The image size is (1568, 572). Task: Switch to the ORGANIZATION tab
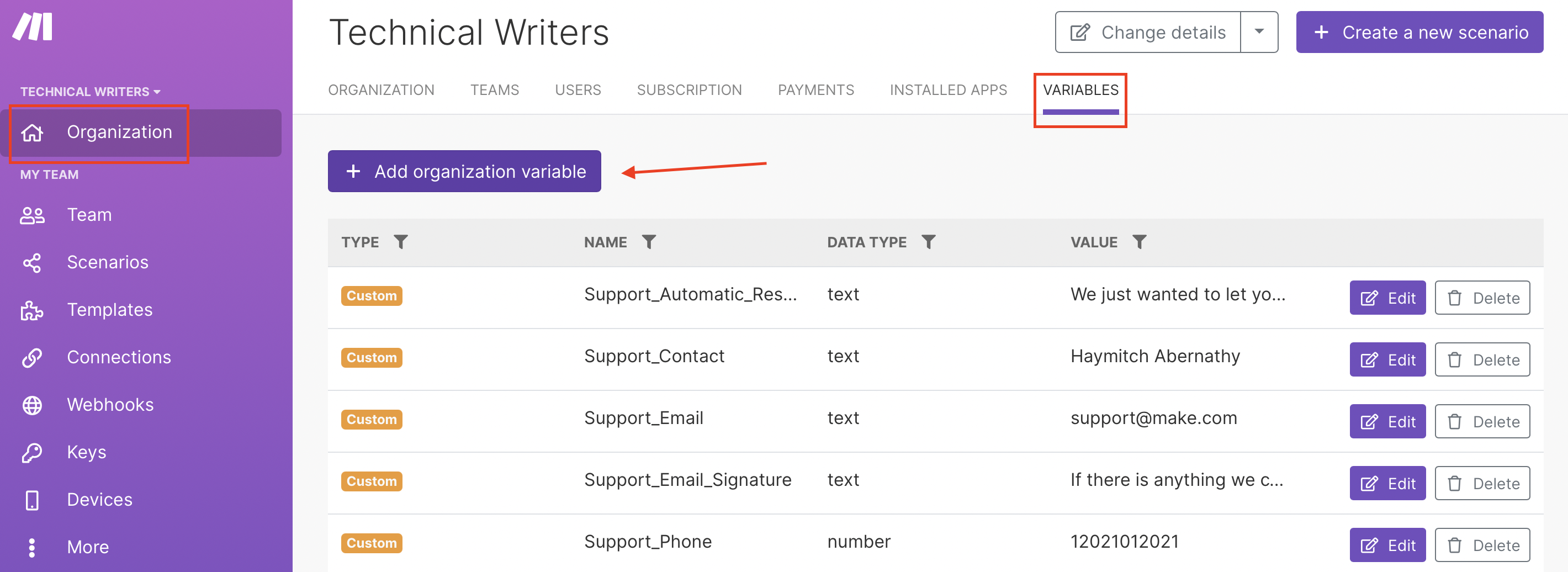click(x=381, y=90)
